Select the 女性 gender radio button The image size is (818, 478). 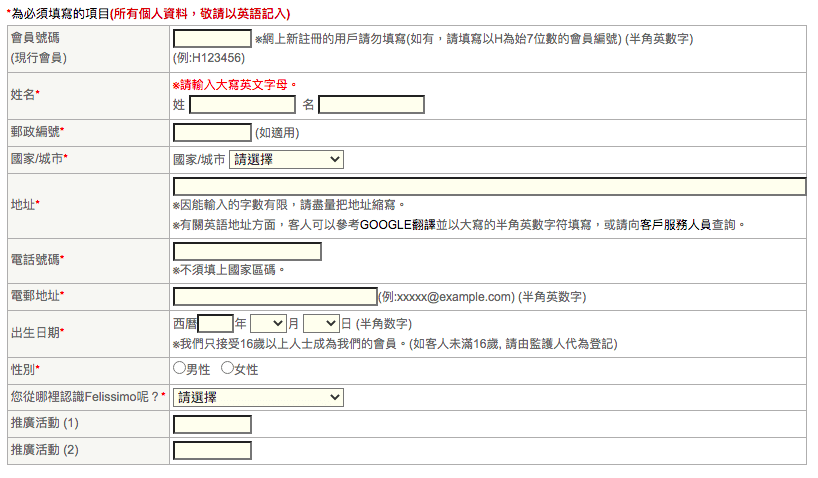pyautogui.click(x=227, y=368)
